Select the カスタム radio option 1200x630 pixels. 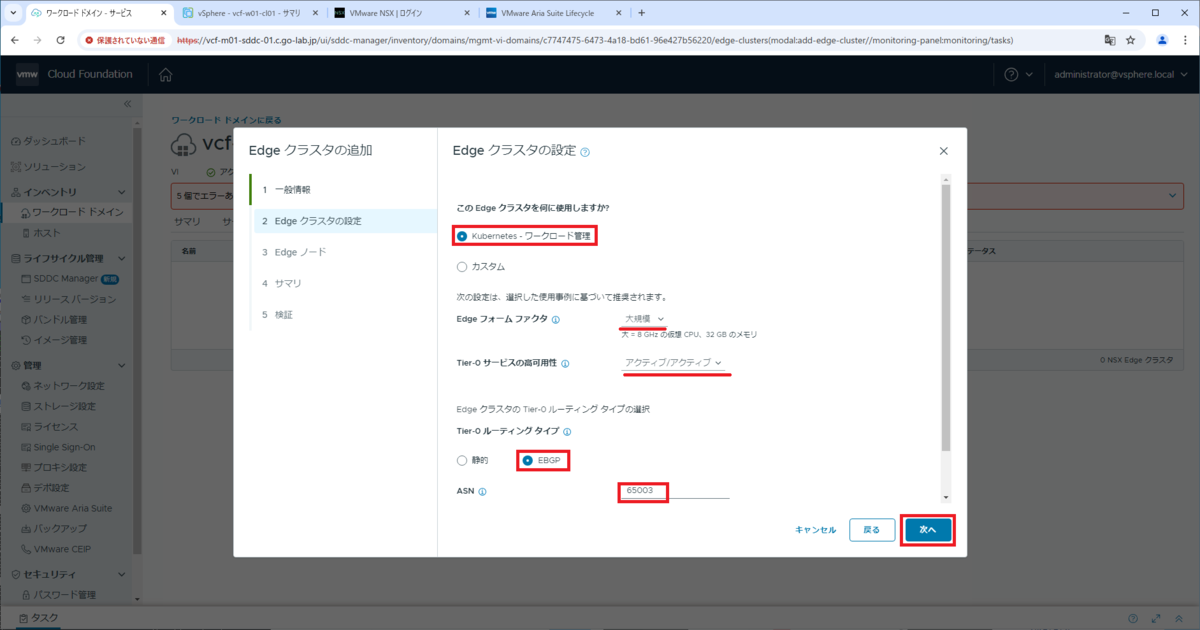click(462, 267)
